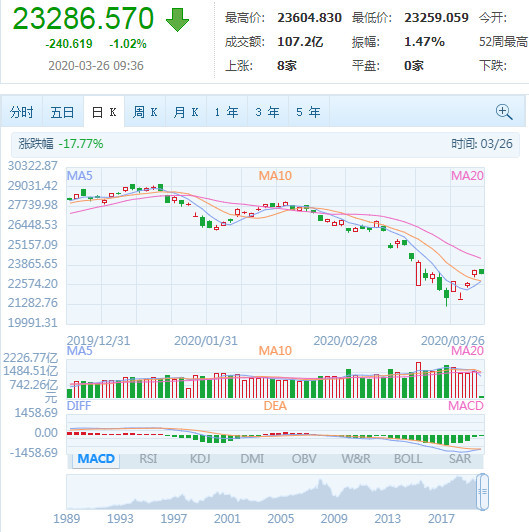
Task: Switch the indicator to SAR
Action: [460, 459]
